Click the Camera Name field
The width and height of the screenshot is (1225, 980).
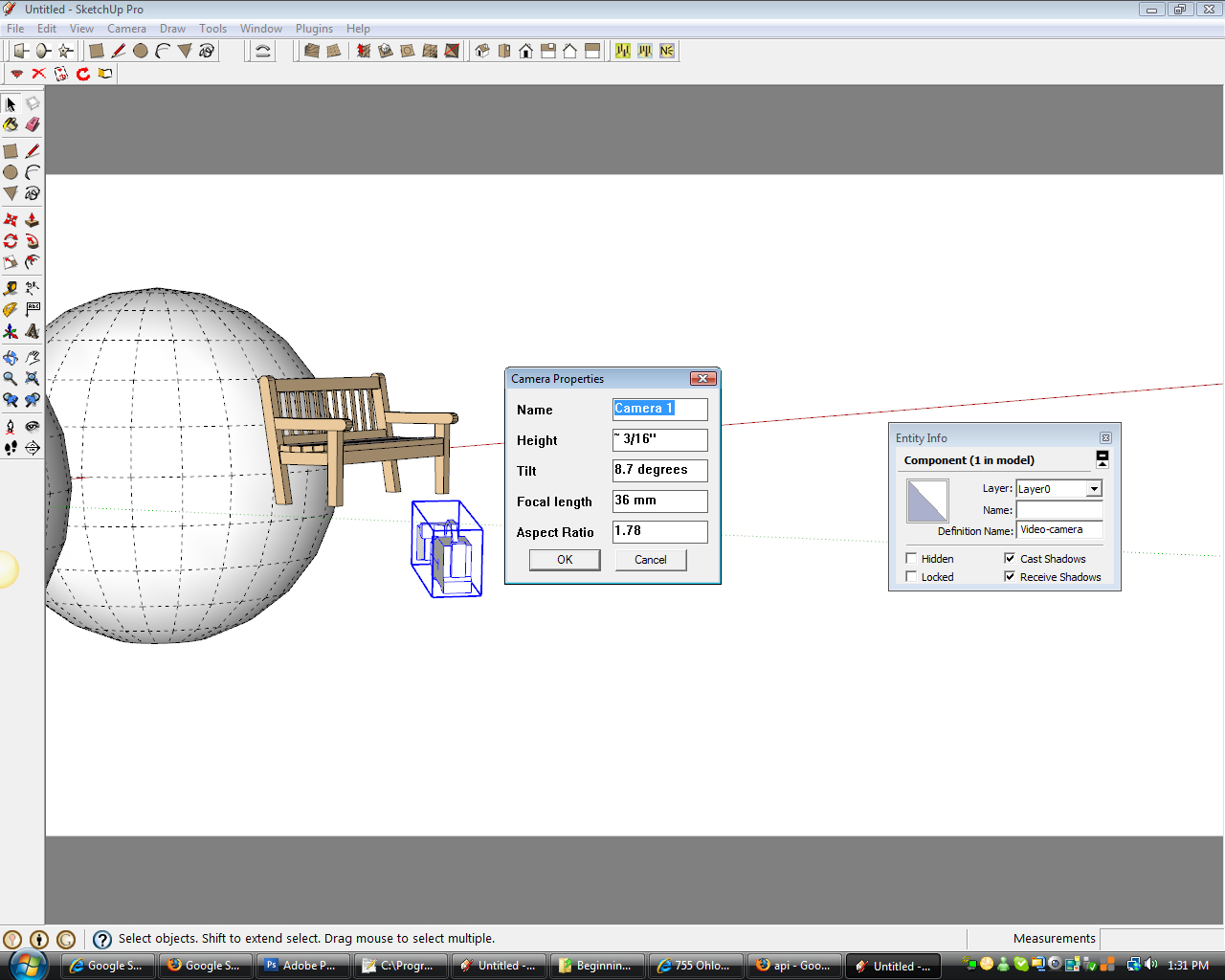(660, 409)
